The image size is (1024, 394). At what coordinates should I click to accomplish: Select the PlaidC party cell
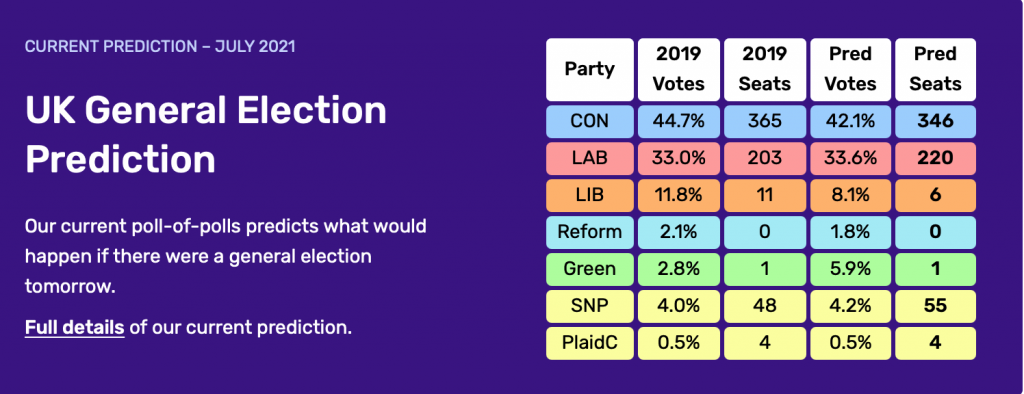click(x=590, y=343)
